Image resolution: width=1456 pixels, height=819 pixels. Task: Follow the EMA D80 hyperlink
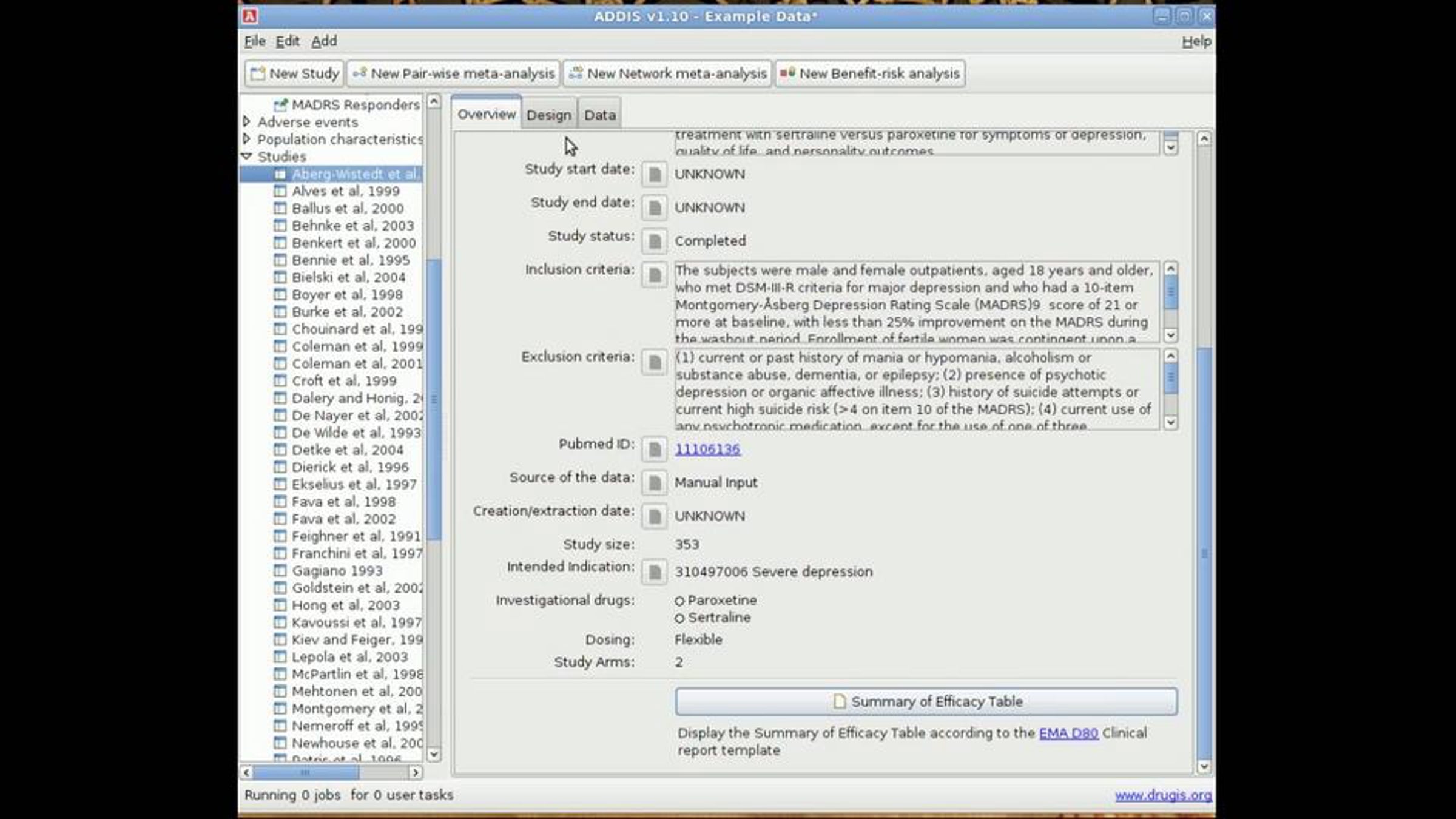pyautogui.click(x=1068, y=733)
